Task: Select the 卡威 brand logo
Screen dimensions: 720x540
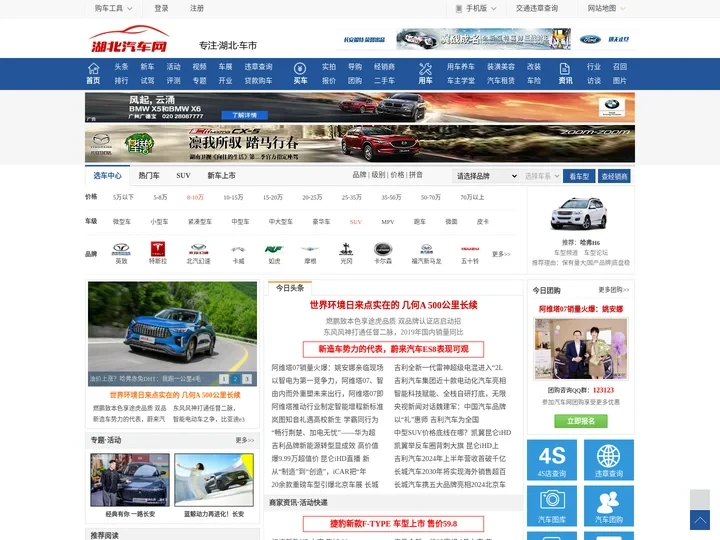Action: click(x=238, y=249)
